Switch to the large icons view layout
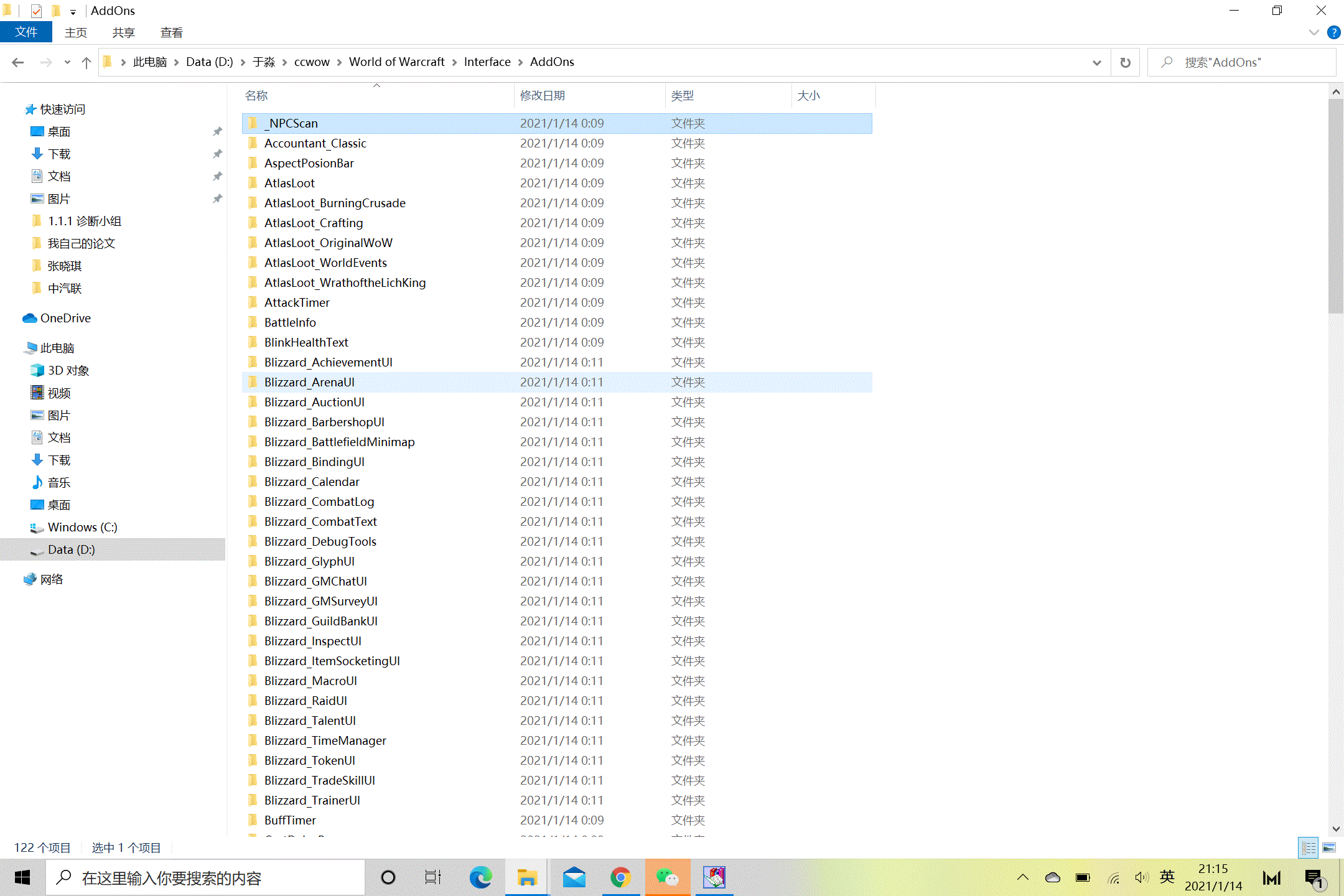 click(x=1329, y=847)
